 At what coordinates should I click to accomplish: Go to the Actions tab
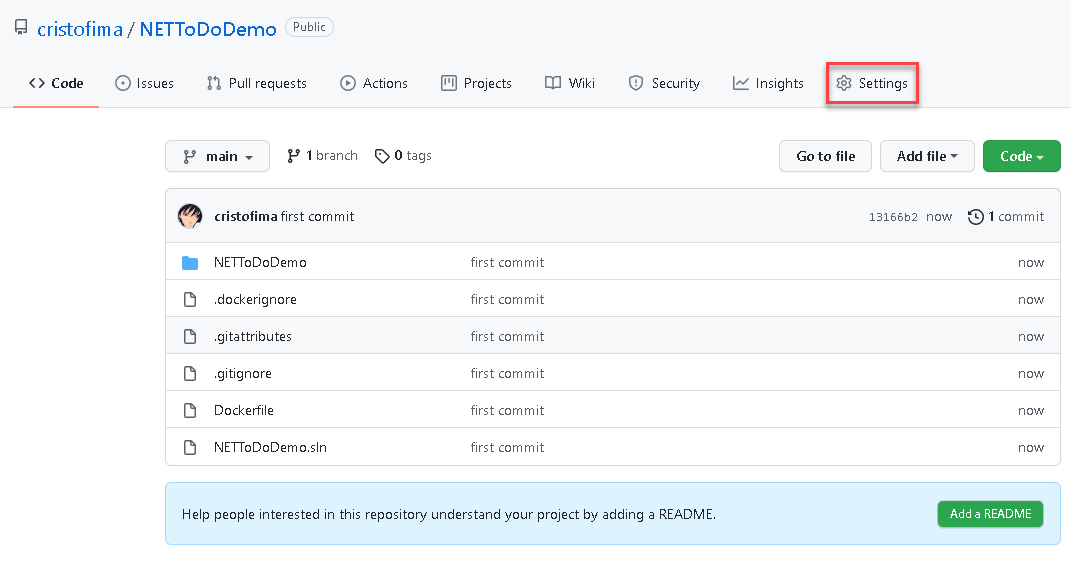374,83
